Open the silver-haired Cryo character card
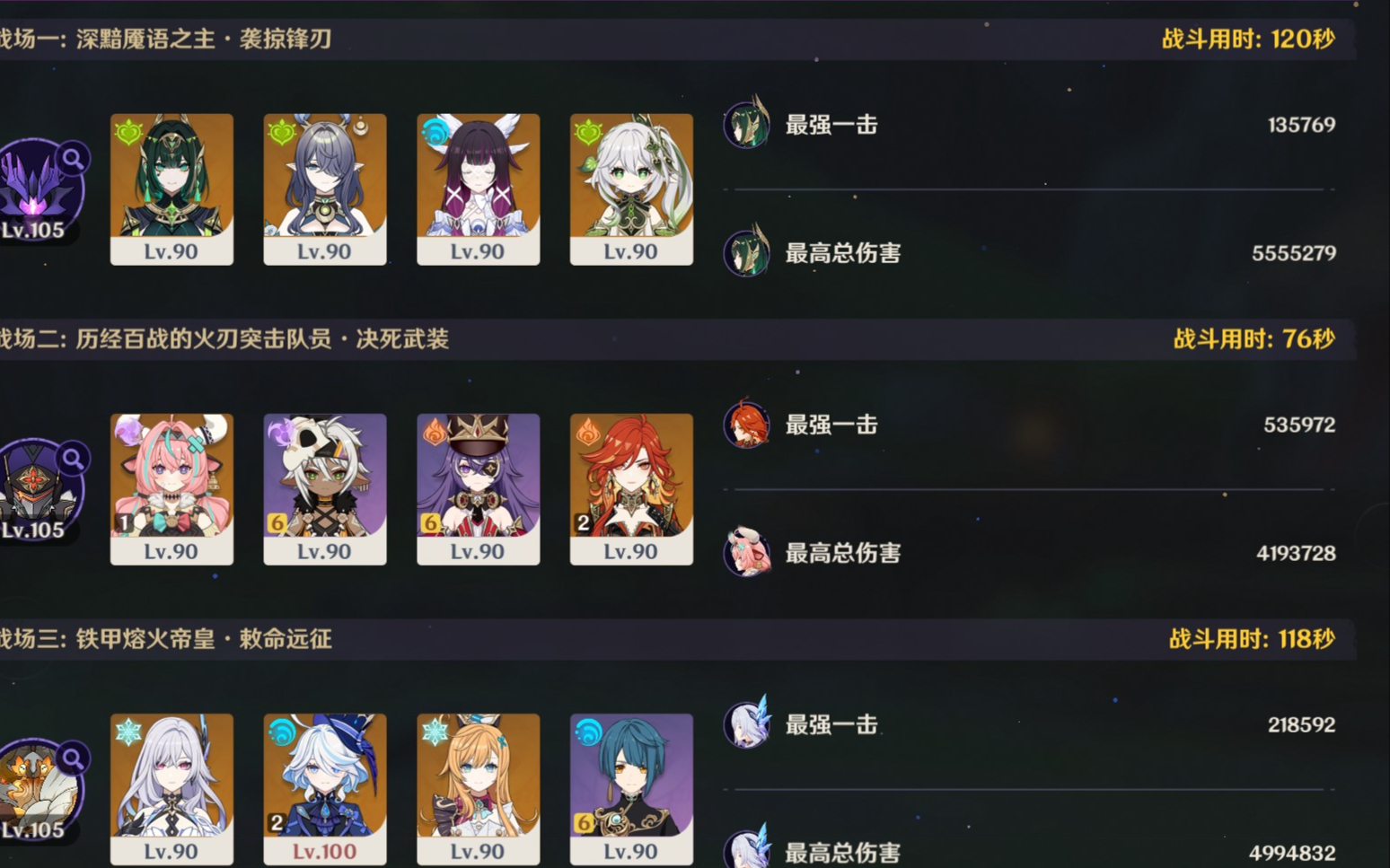The height and width of the screenshot is (868, 1390). click(x=172, y=789)
